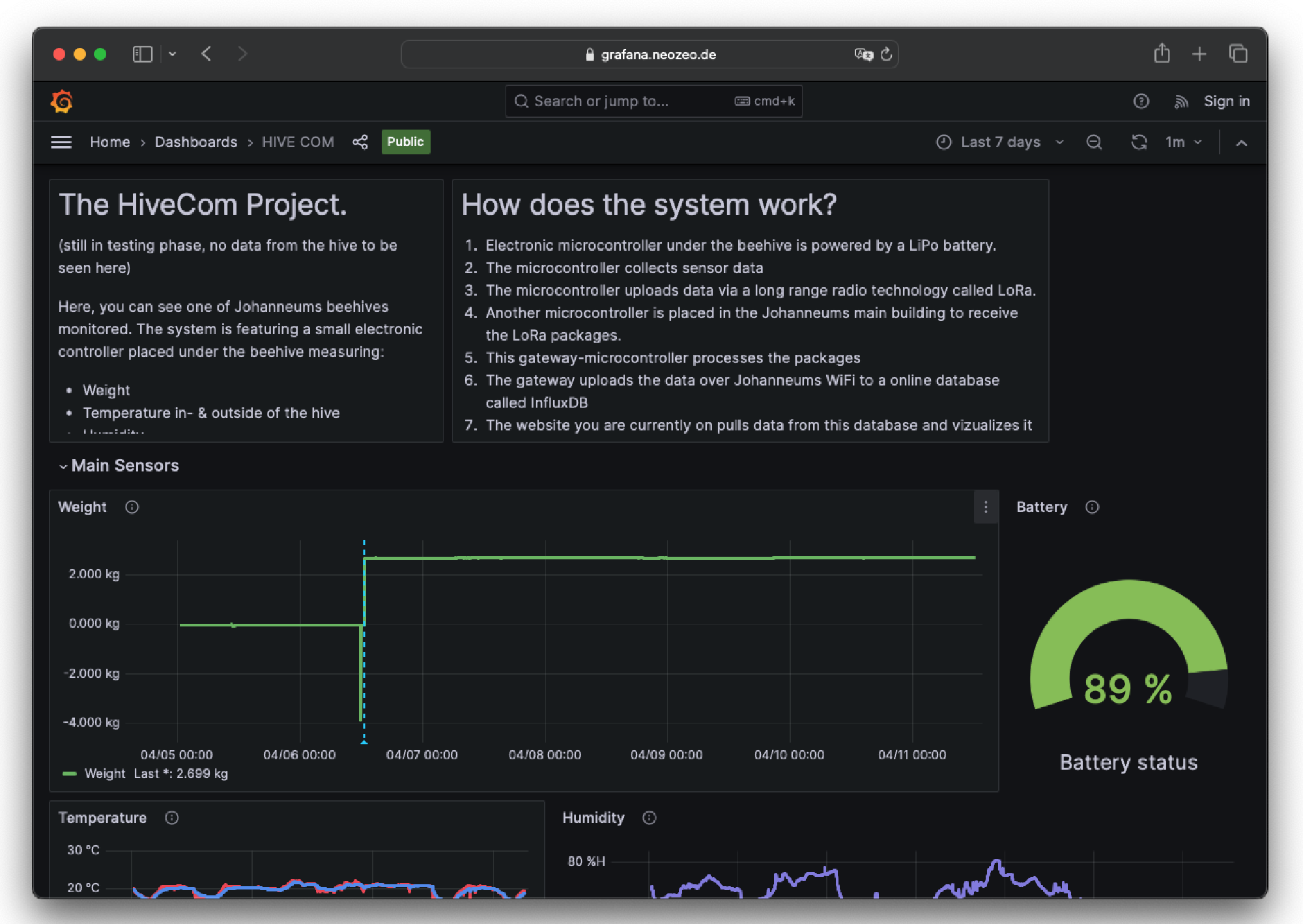Click the Weight panel info icon

click(132, 507)
